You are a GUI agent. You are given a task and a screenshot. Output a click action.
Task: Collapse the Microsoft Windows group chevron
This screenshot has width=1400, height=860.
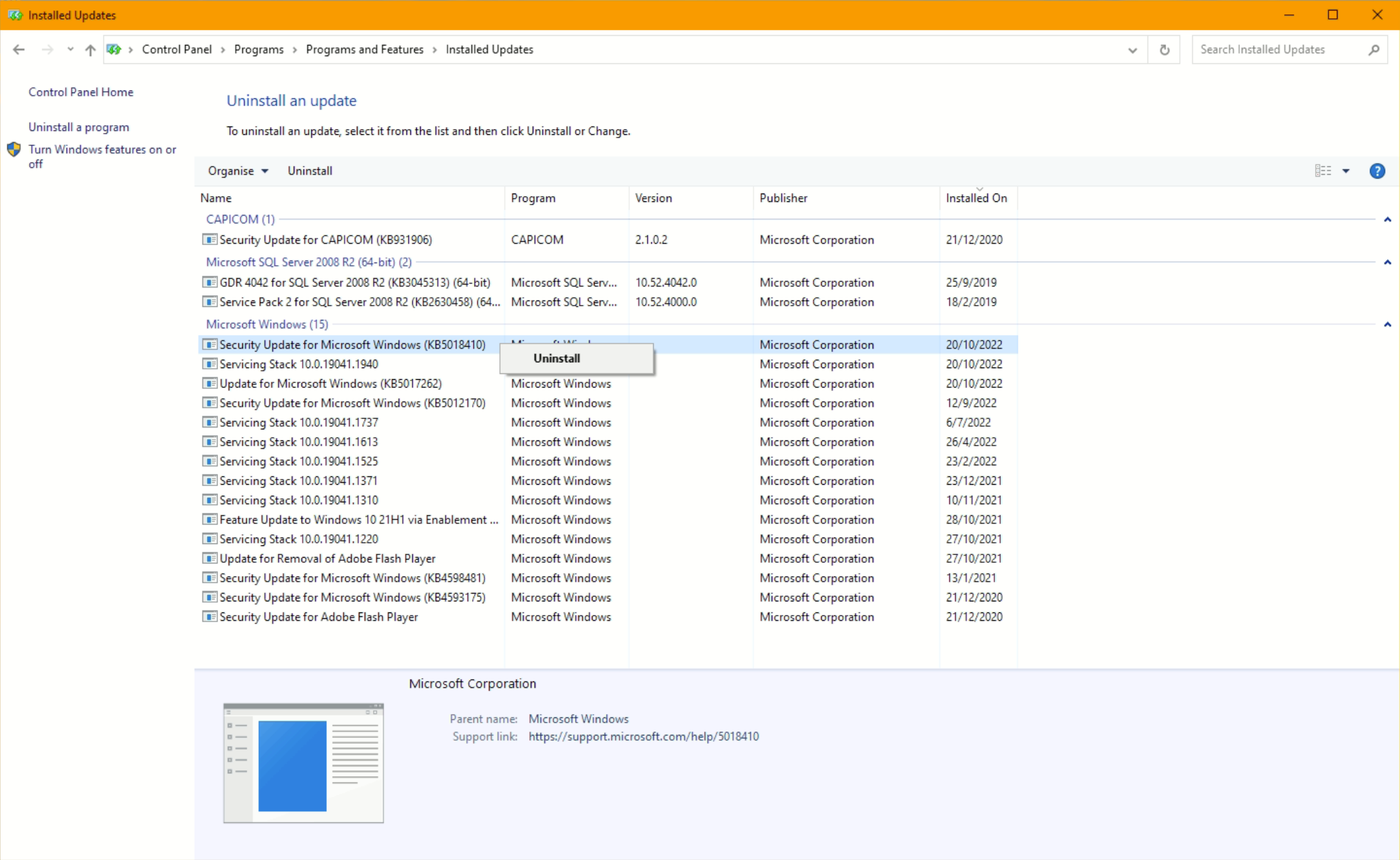(x=1387, y=324)
